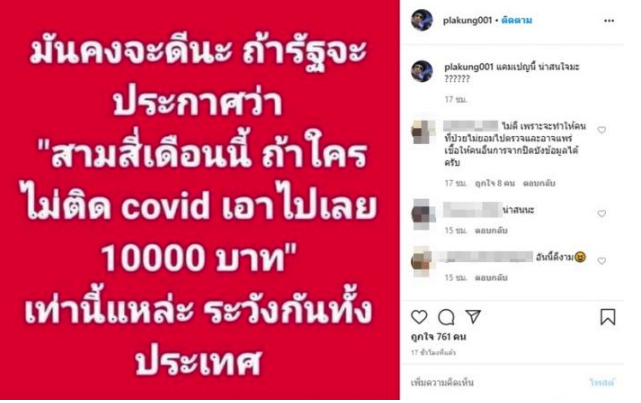Like the 'น่าสนนะ' comment heart
Viewport: 641px width, 403px height.
click(601, 214)
